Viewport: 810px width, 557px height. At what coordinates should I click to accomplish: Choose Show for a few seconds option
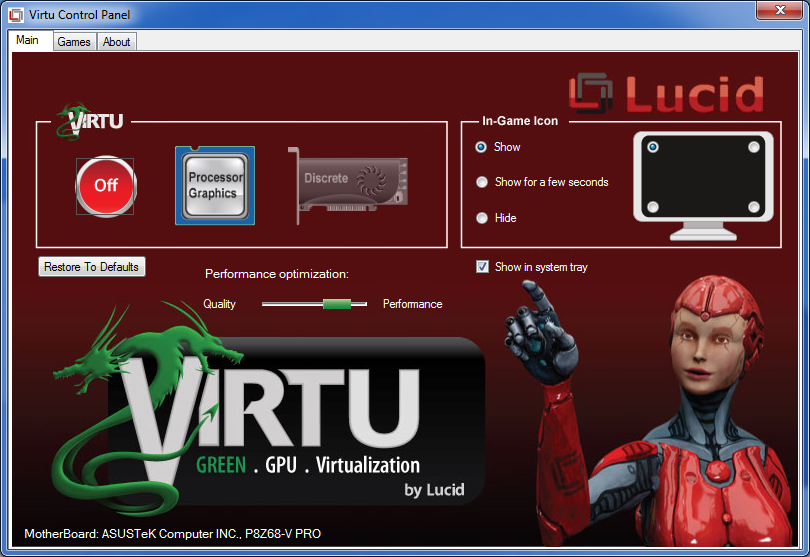[x=482, y=182]
